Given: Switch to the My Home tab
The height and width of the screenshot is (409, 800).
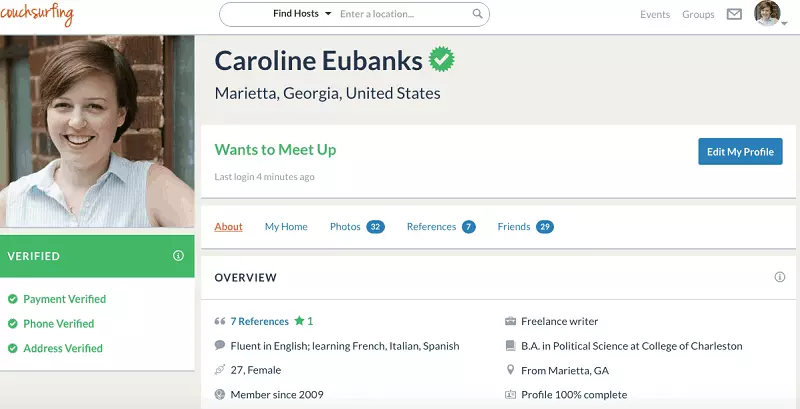Looking at the screenshot, I should point(286,226).
